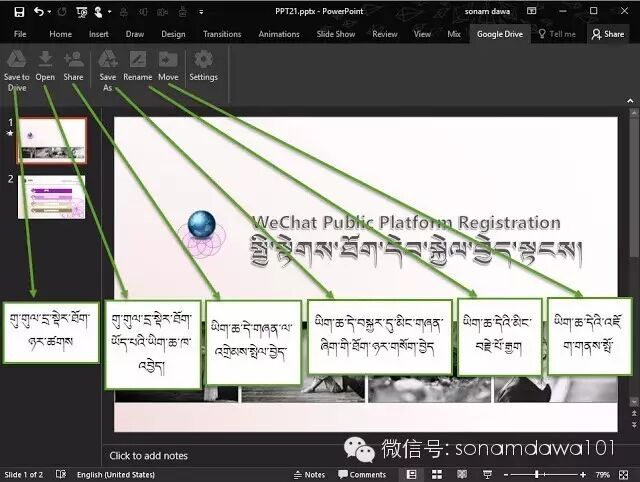Click the Tell me search box

[x=557, y=34]
